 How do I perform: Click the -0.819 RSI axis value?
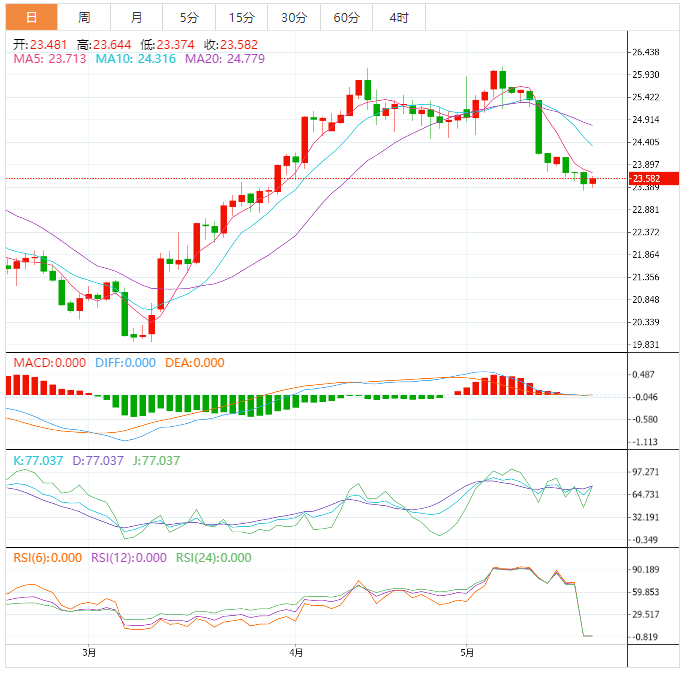point(645,637)
